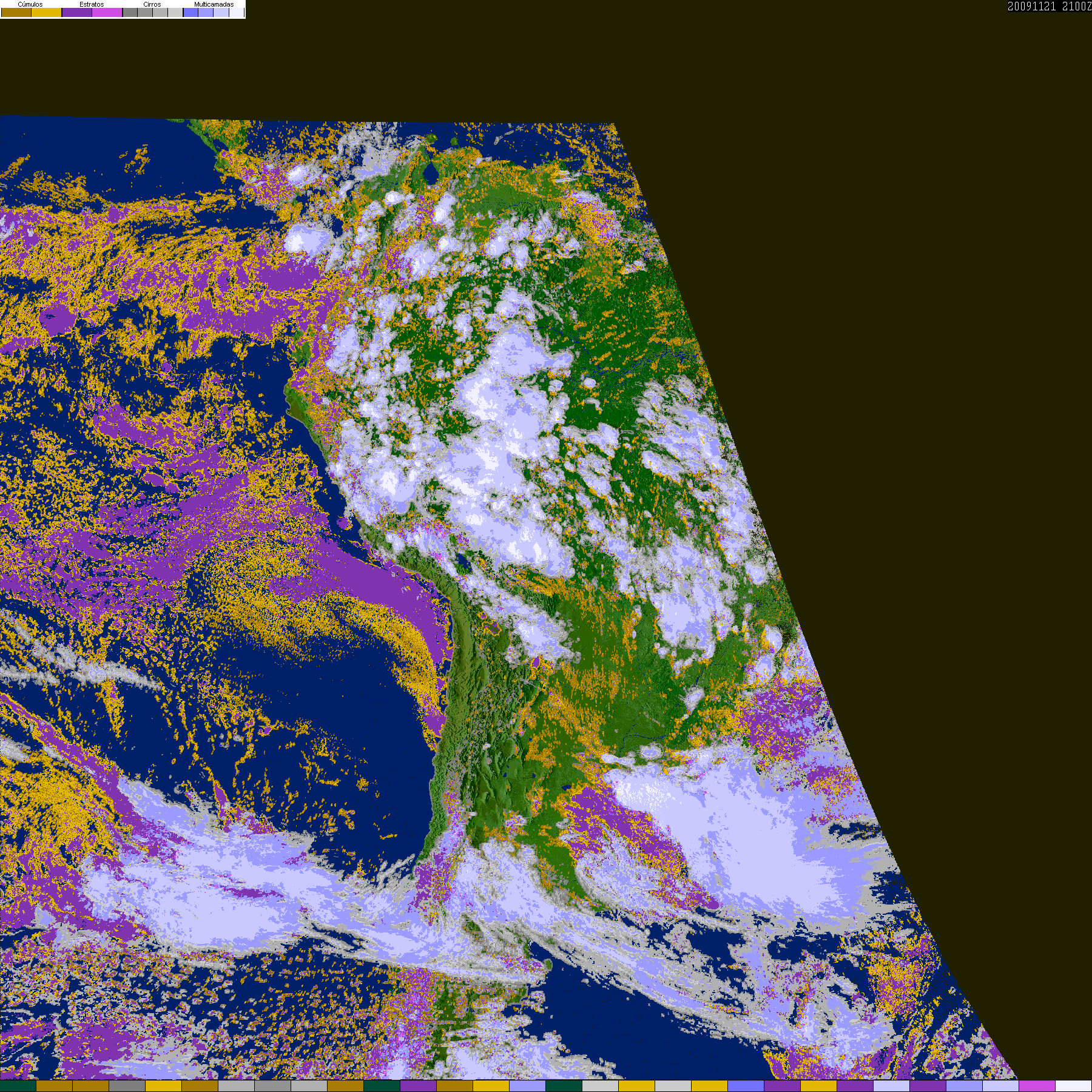Pick the lightest gray Cirros swatch

pos(175,12)
